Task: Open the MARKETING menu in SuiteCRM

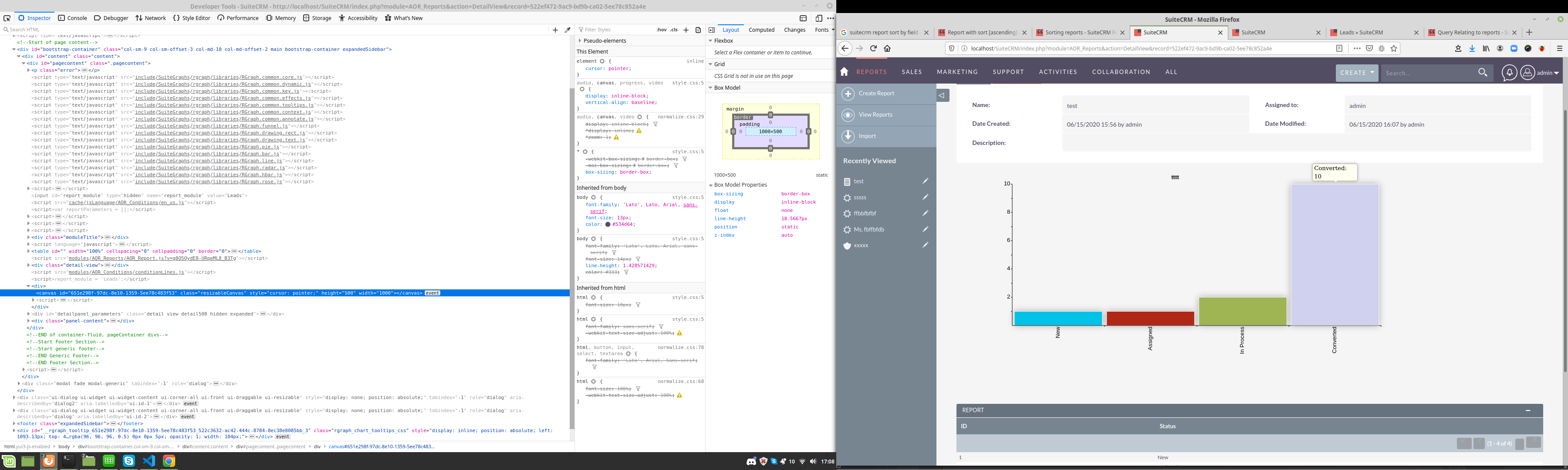Action: point(957,72)
